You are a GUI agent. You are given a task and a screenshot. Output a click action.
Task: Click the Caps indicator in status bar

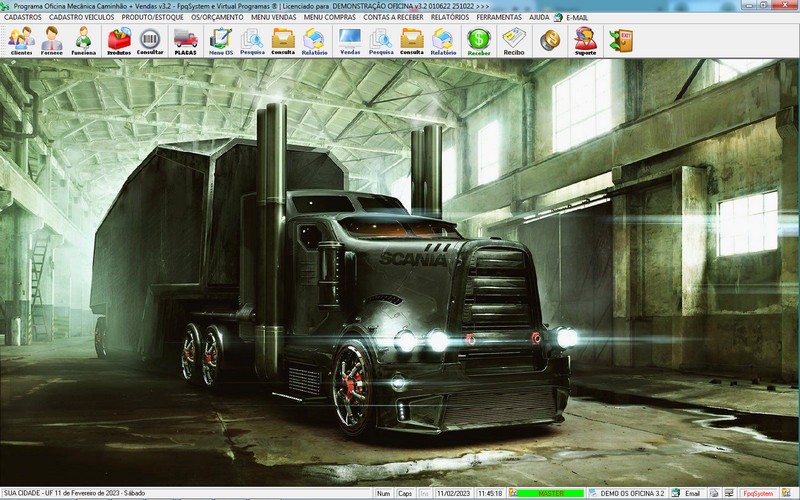[x=405, y=493]
